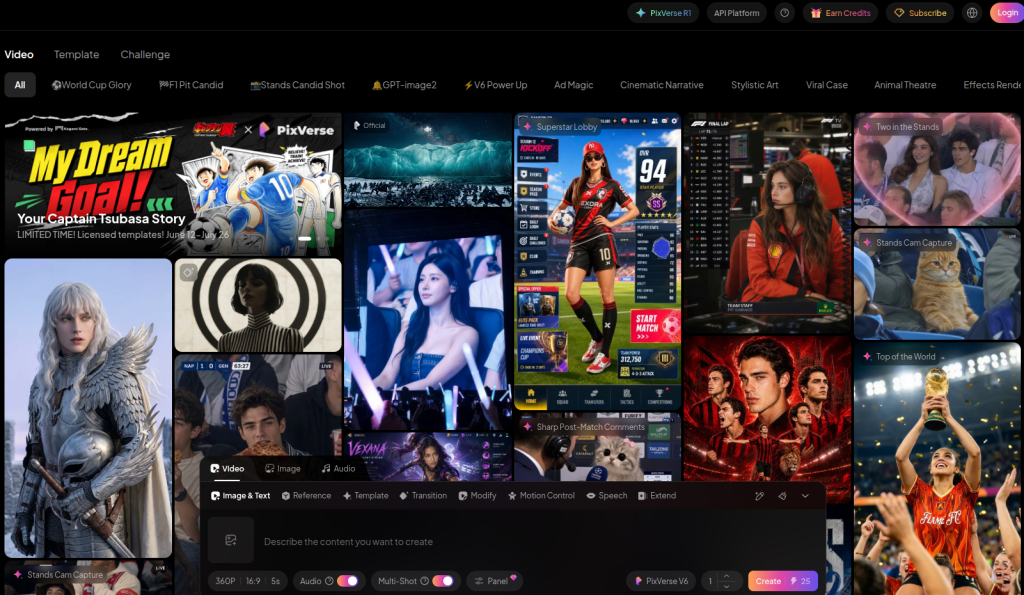Click the language globe icon

(972, 13)
